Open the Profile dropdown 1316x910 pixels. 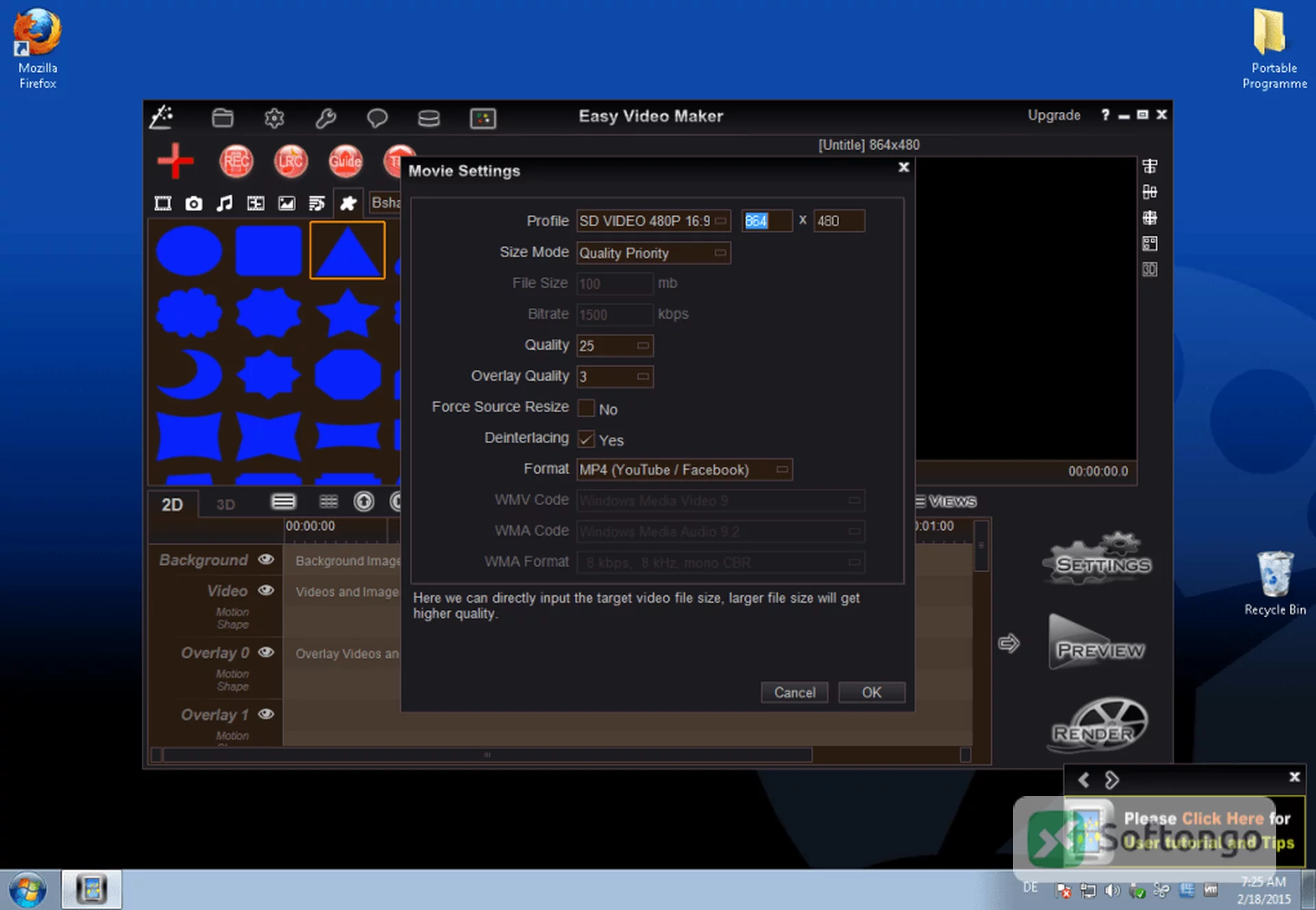click(x=653, y=221)
